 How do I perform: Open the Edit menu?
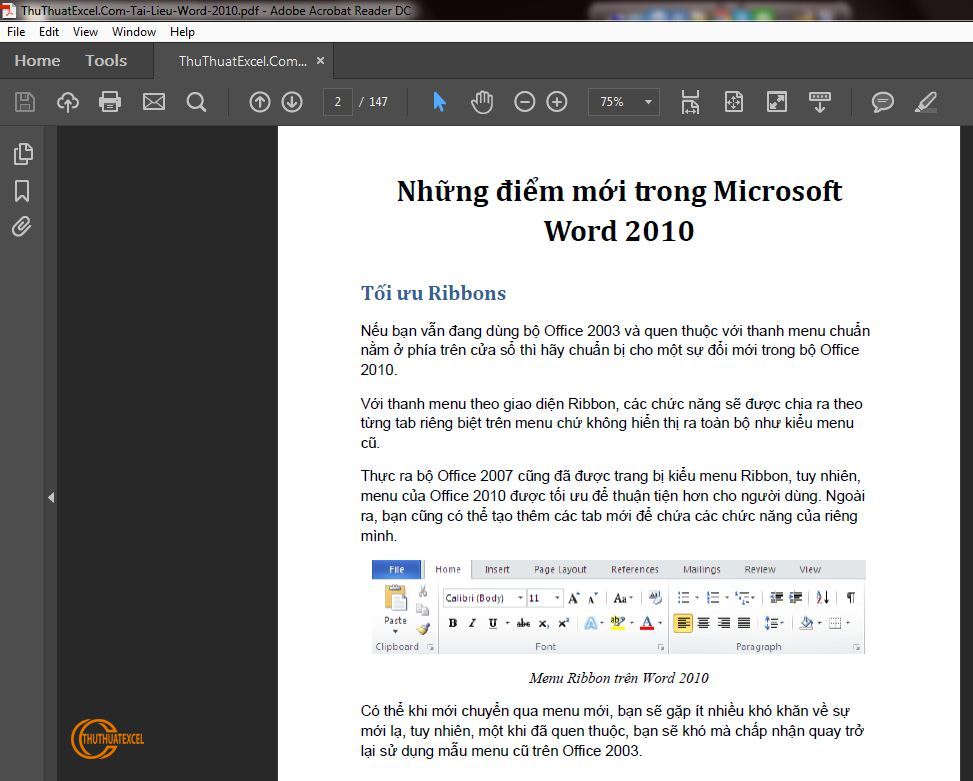48,32
